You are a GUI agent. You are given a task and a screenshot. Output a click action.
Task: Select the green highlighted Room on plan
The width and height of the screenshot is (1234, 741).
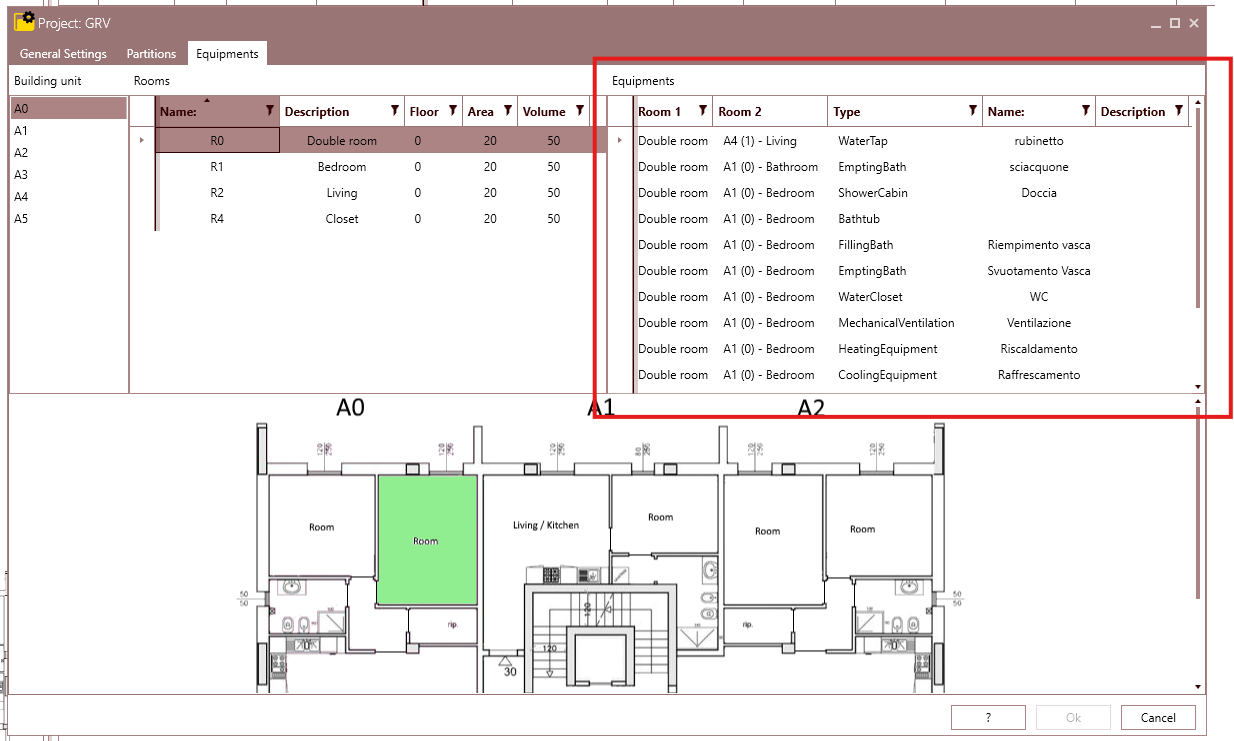[426, 540]
